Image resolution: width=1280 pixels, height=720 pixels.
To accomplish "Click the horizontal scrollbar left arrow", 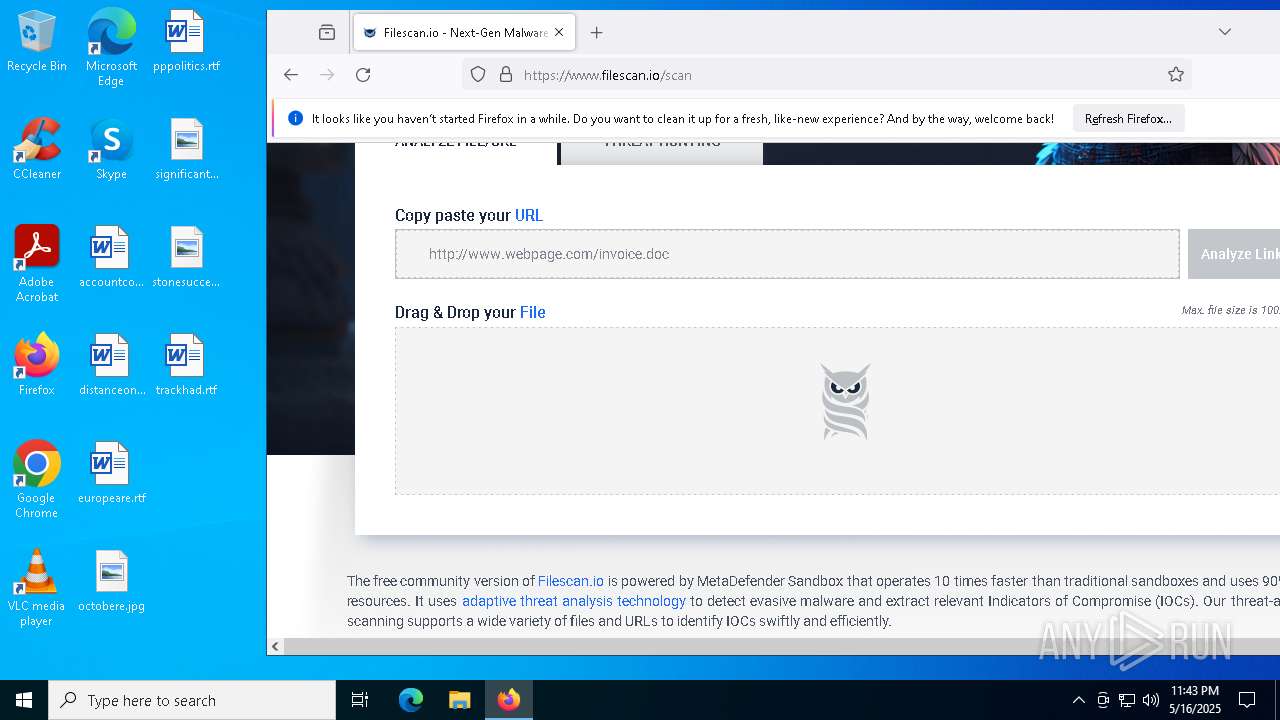I will pos(275,647).
